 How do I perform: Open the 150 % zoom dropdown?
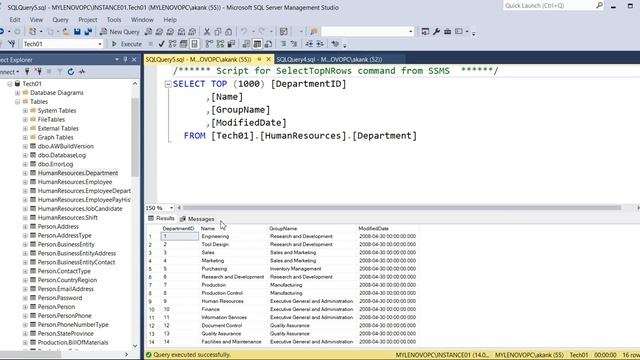pos(171,208)
